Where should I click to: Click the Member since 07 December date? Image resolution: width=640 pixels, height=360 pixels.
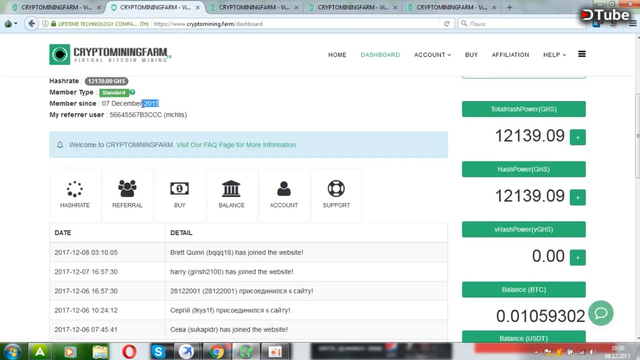tap(130, 104)
